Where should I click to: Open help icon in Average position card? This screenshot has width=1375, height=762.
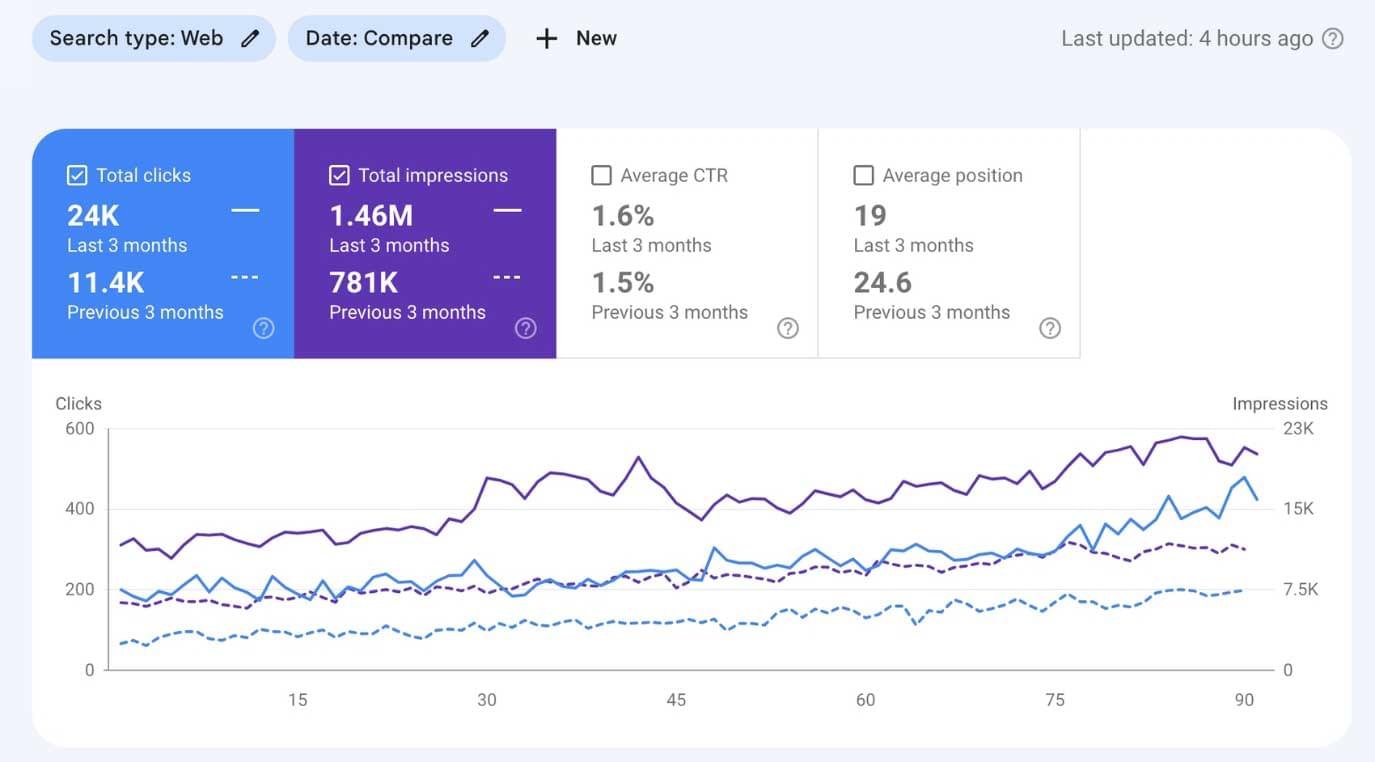coord(1050,328)
